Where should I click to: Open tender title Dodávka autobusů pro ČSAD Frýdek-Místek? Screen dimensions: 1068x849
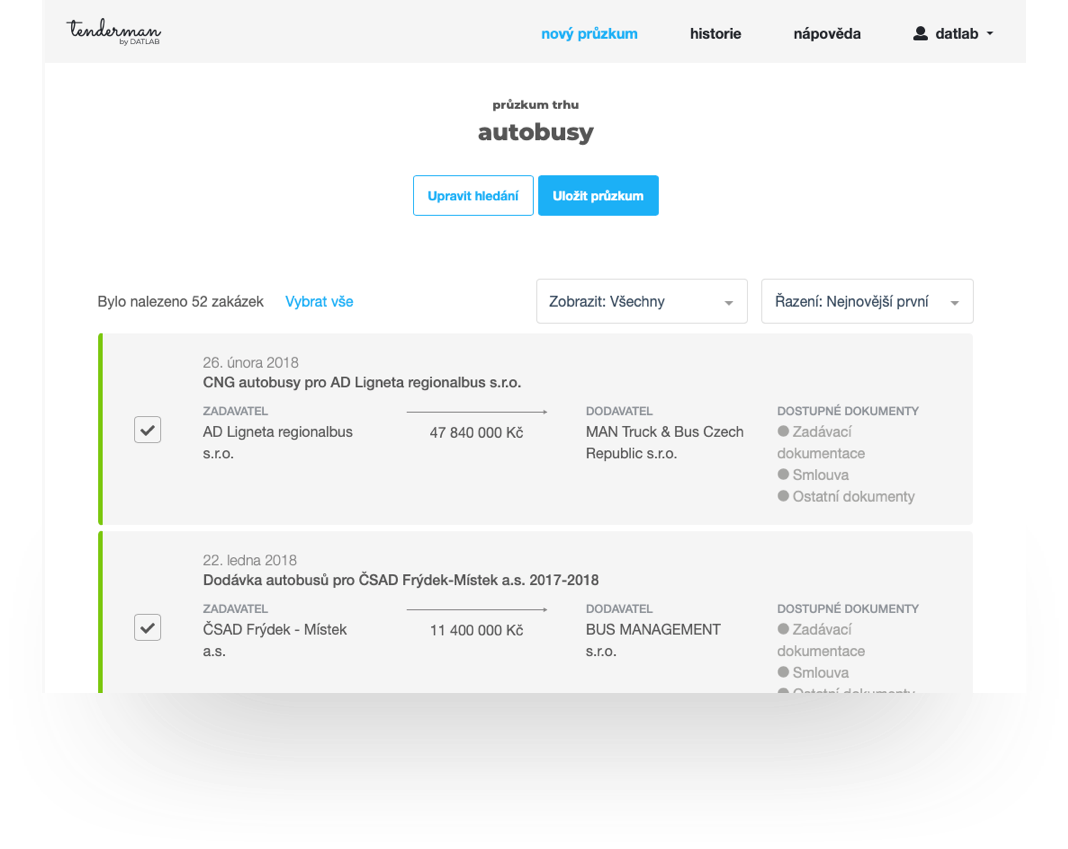point(400,580)
